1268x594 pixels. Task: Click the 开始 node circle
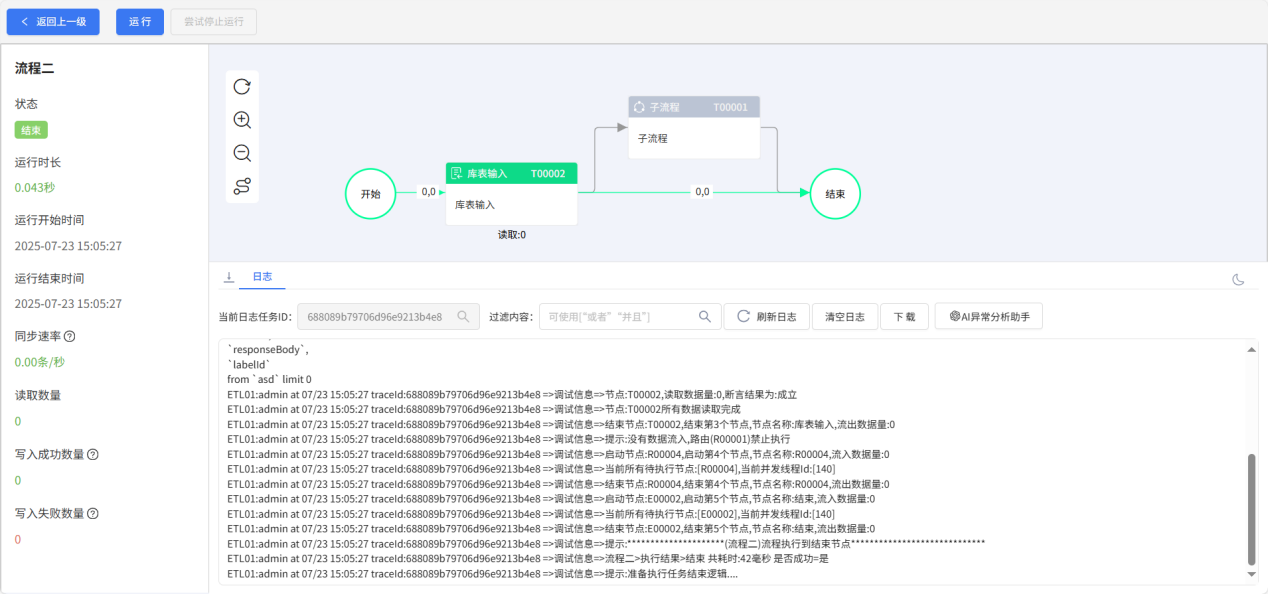point(371,194)
